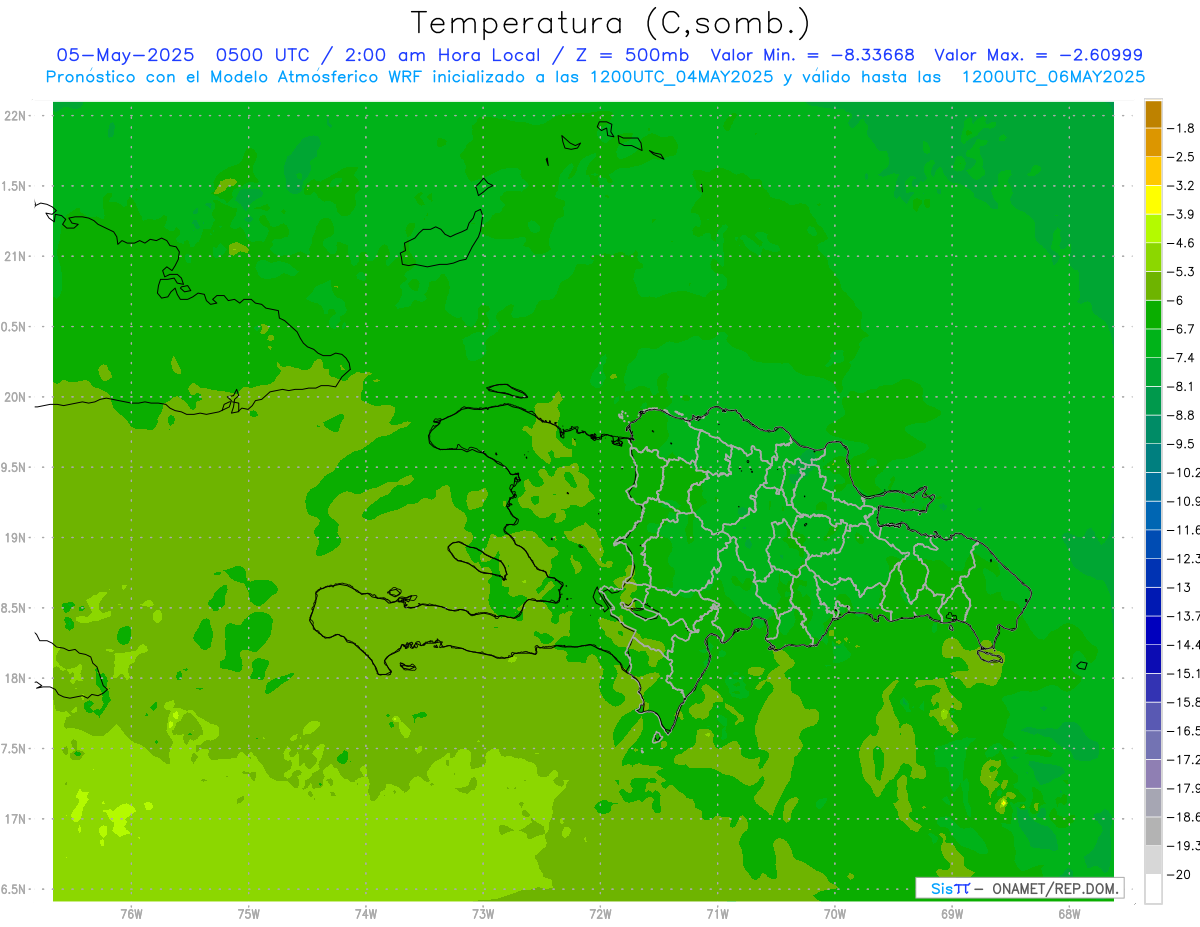The image size is (1200, 927).
Task: Click the "Valor Max. = -2.60999" readout
Action: 1038,55
